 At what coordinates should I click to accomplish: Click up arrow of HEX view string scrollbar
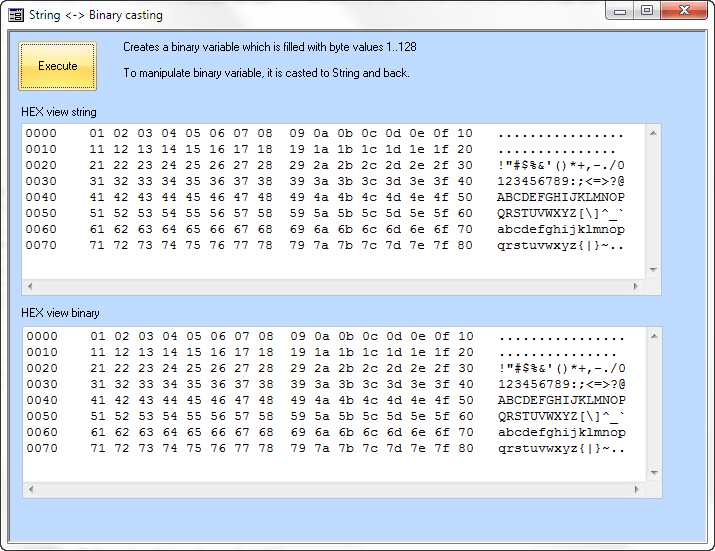[653, 133]
